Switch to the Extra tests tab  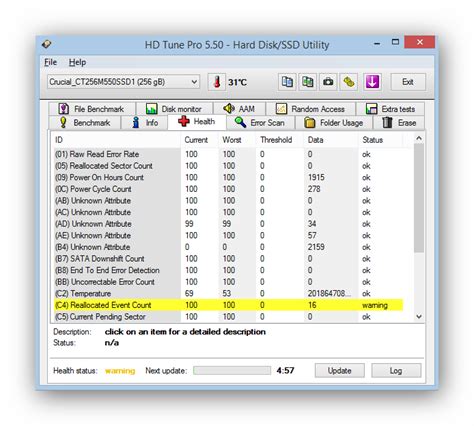[390, 109]
